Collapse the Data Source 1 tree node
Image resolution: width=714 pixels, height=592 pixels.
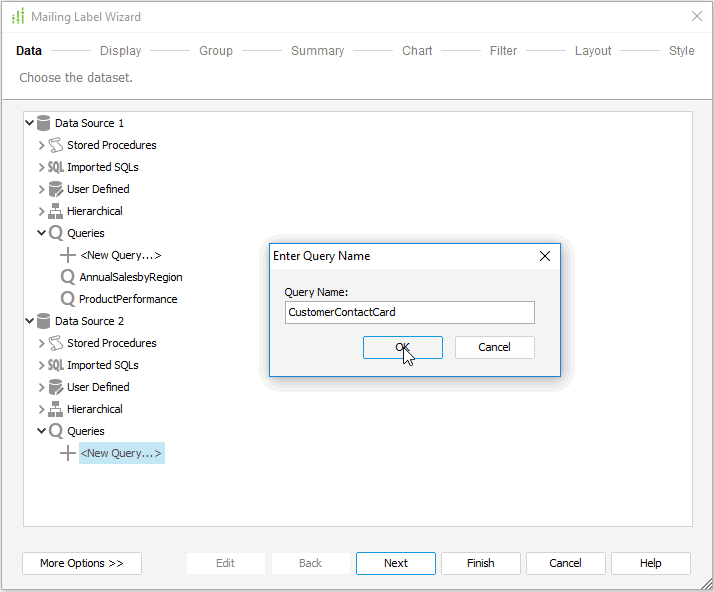[30, 123]
